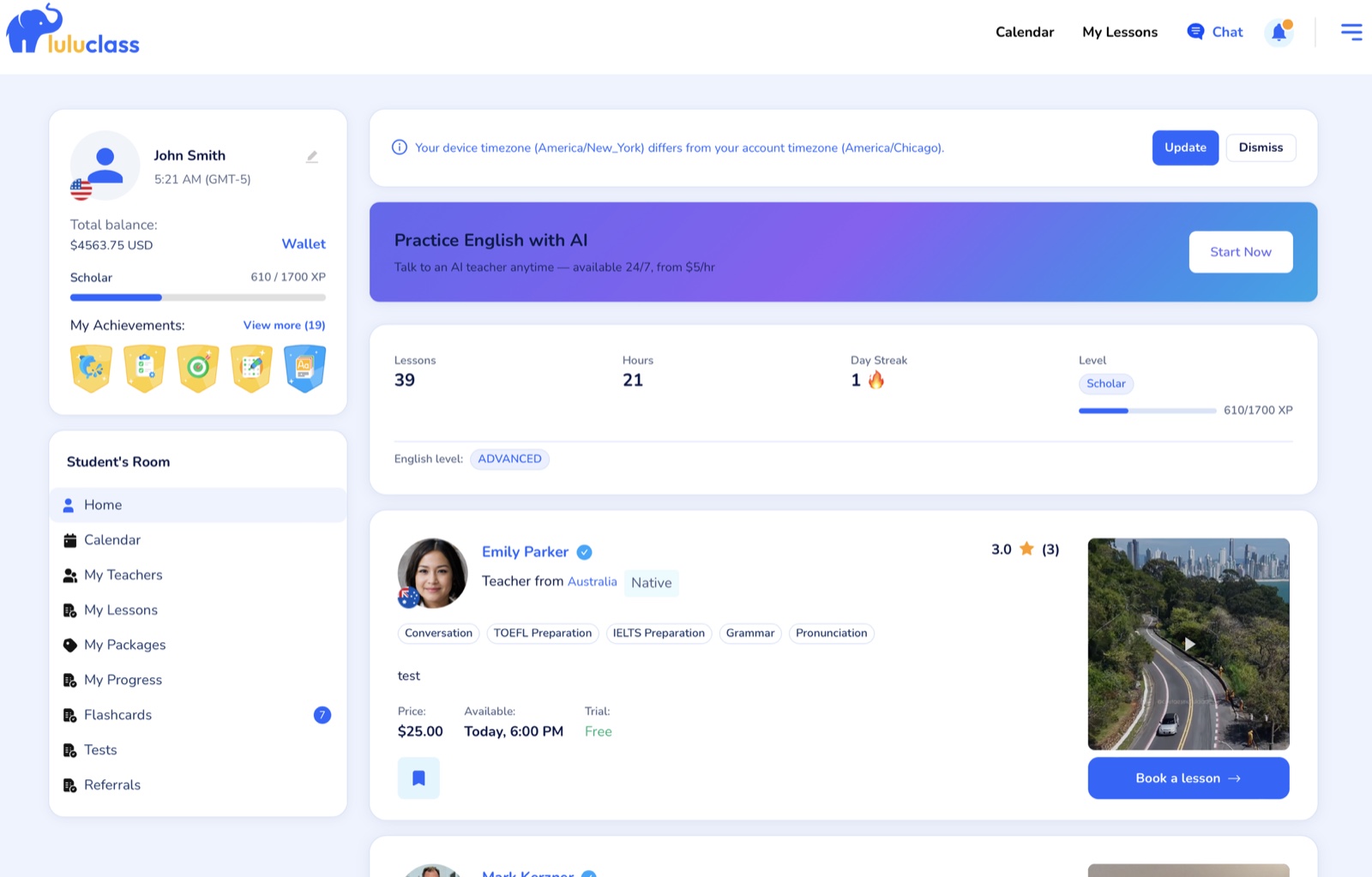Open Tests in the sidebar
1372x877 pixels.
pyautogui.click(x=198, y=750)
